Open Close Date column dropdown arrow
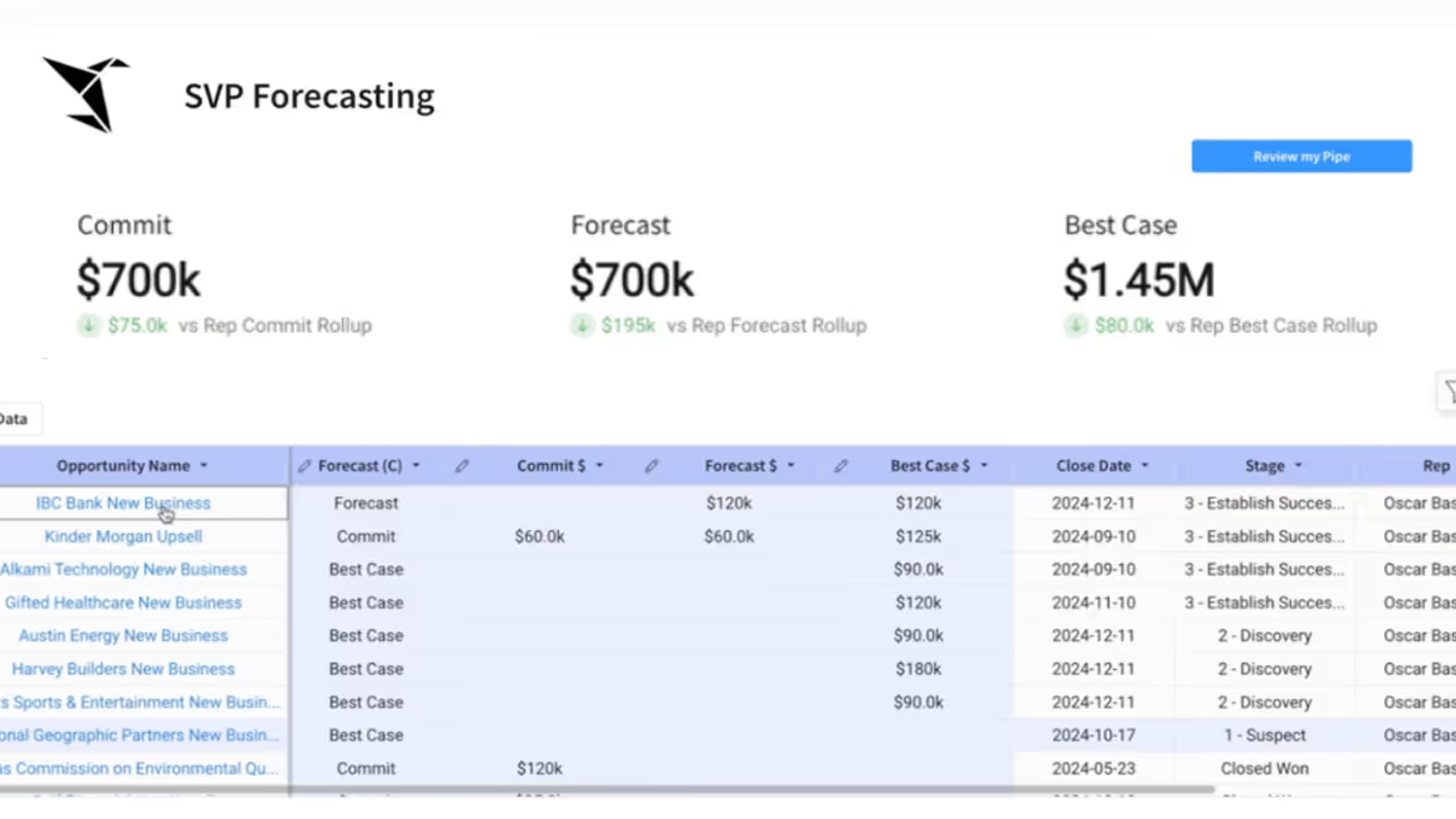 pyautogui.click(x=1145, y=466)
